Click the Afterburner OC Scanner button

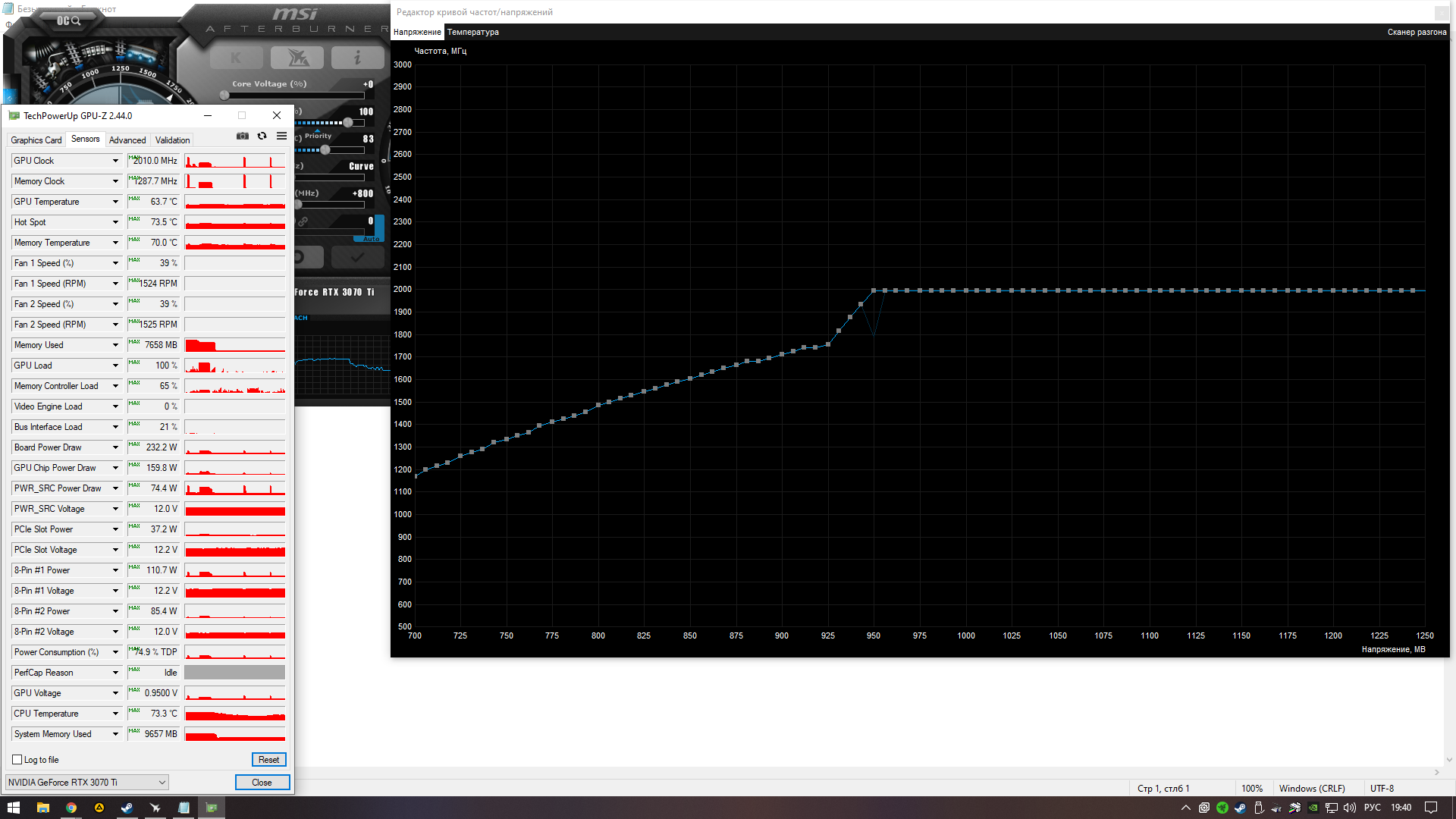[68, 20]
